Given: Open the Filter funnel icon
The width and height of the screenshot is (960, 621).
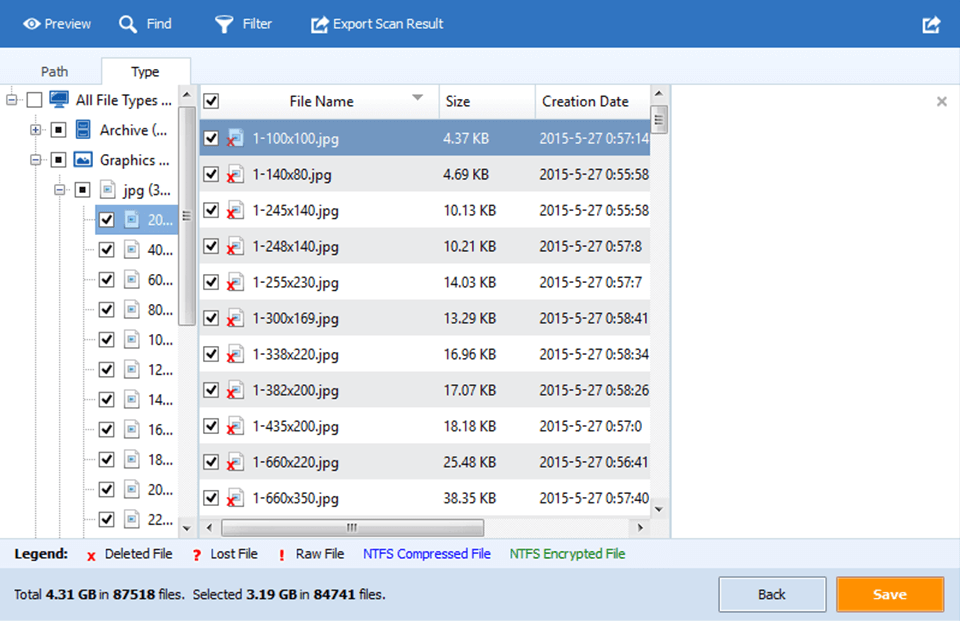Looking at the screenshot, I should 222,23.
